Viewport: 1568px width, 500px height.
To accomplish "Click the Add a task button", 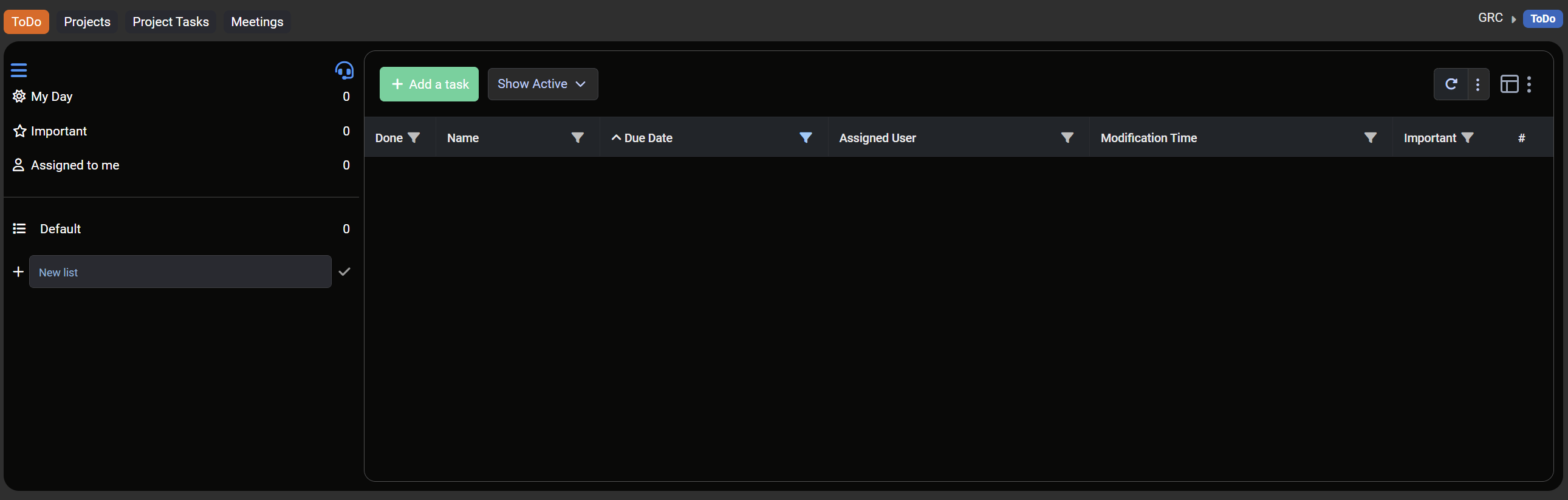I will (x=429, y=84).
